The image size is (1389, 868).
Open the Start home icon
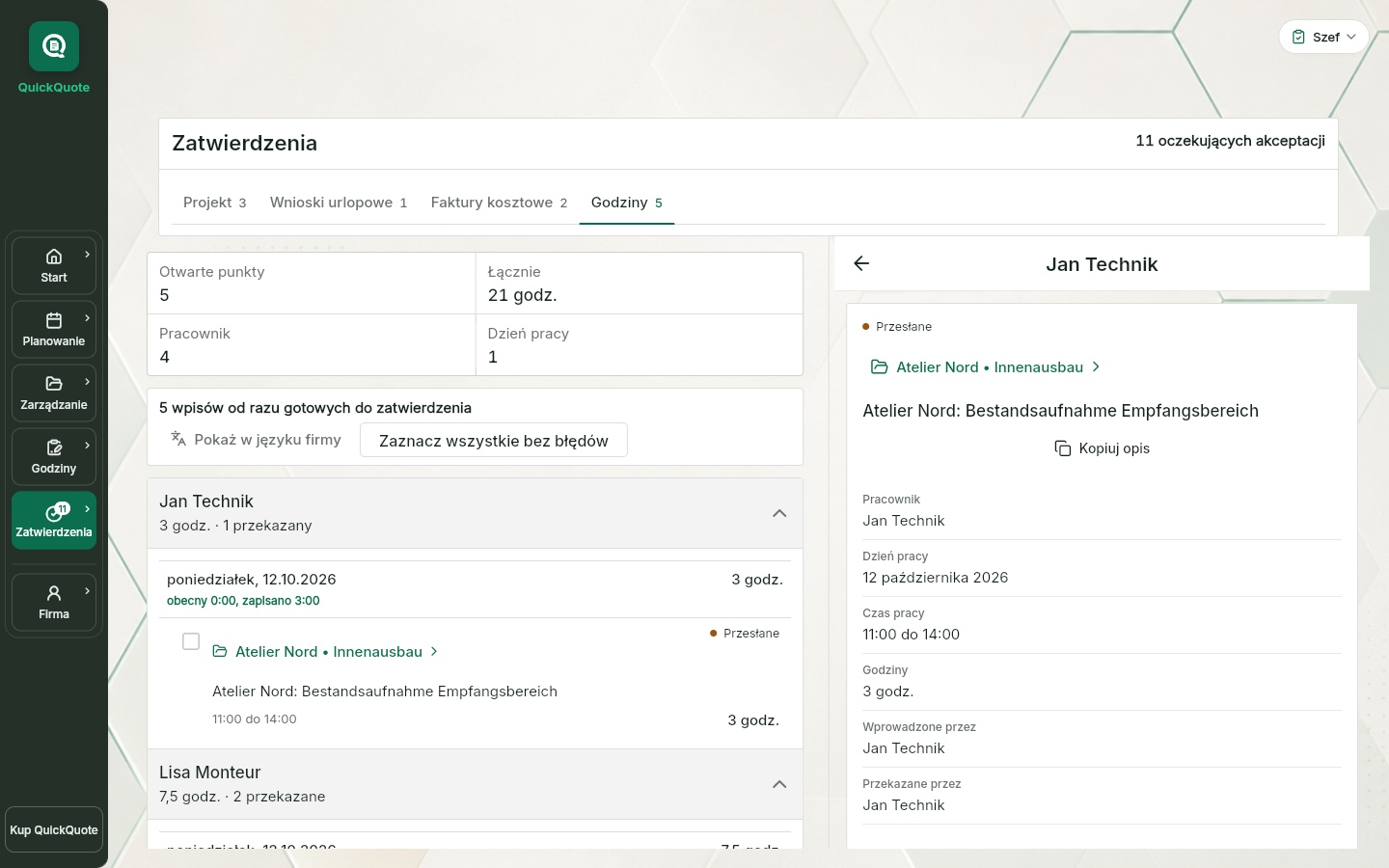coord(54,257)
